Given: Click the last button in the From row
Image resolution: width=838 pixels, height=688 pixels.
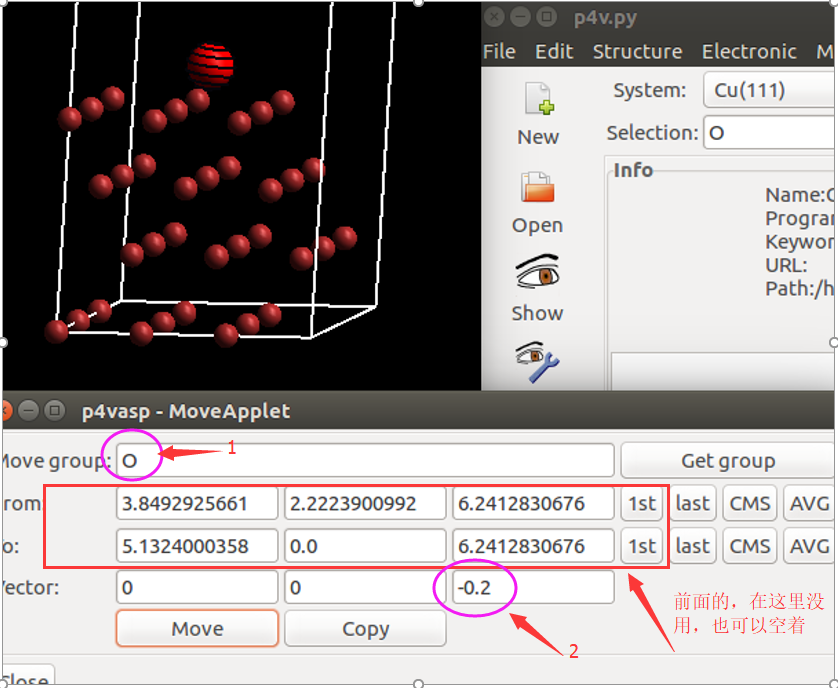Looking at the screenshot, I should (692, 504).
